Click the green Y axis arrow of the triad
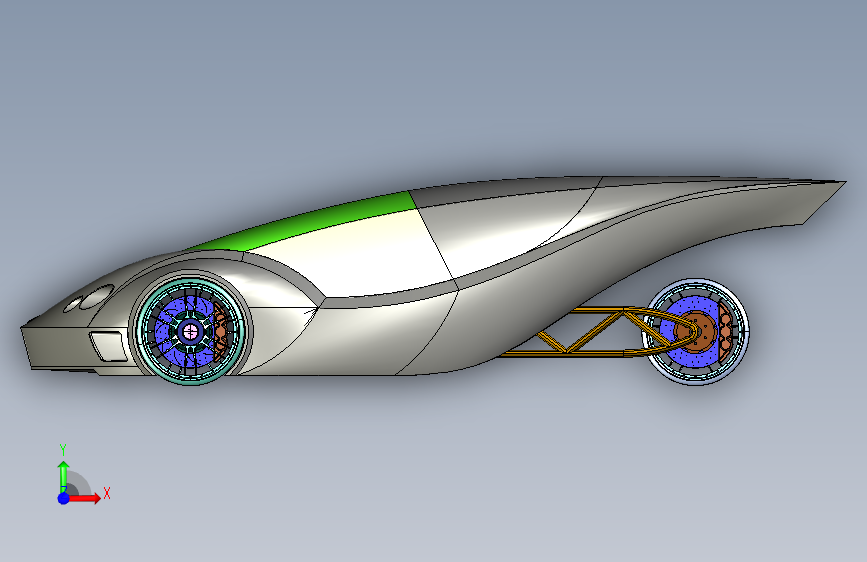The height and width of the screenshot is (562, 867). (64, 476)
